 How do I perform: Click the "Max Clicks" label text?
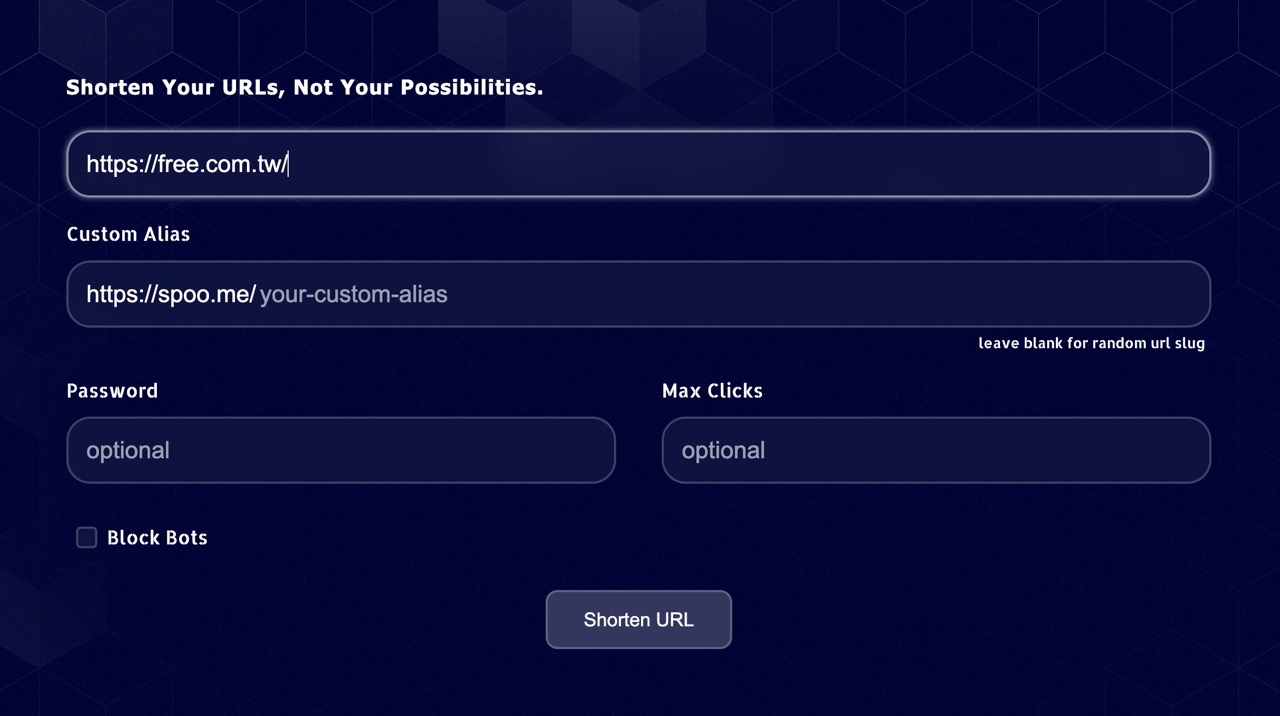712,391
